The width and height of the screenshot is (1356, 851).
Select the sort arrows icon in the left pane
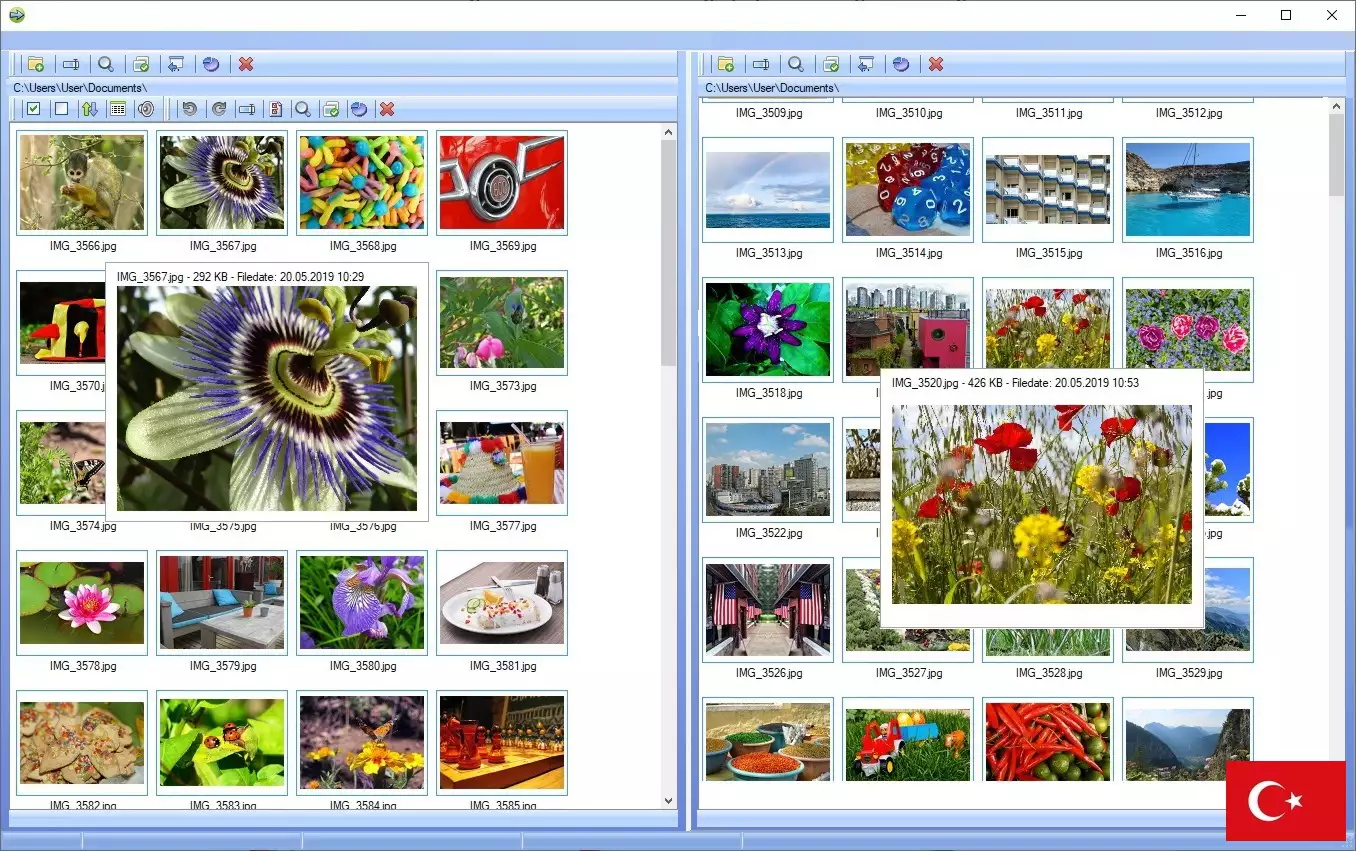coord(89,108)
